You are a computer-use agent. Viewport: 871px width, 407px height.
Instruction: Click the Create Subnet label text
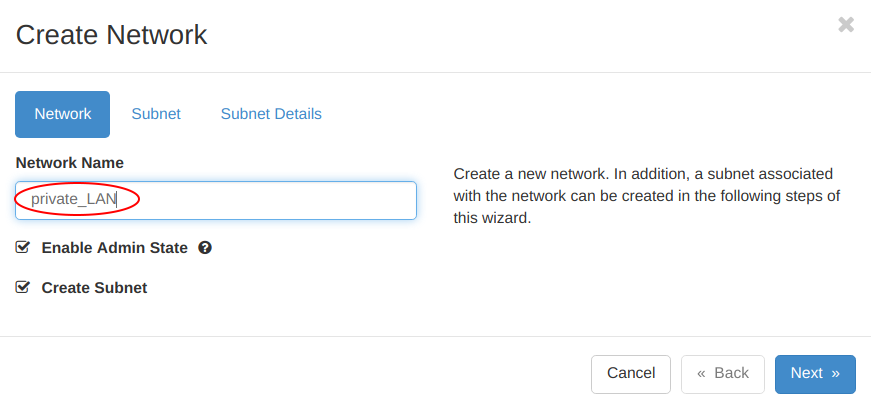click(x=94, y=288)
